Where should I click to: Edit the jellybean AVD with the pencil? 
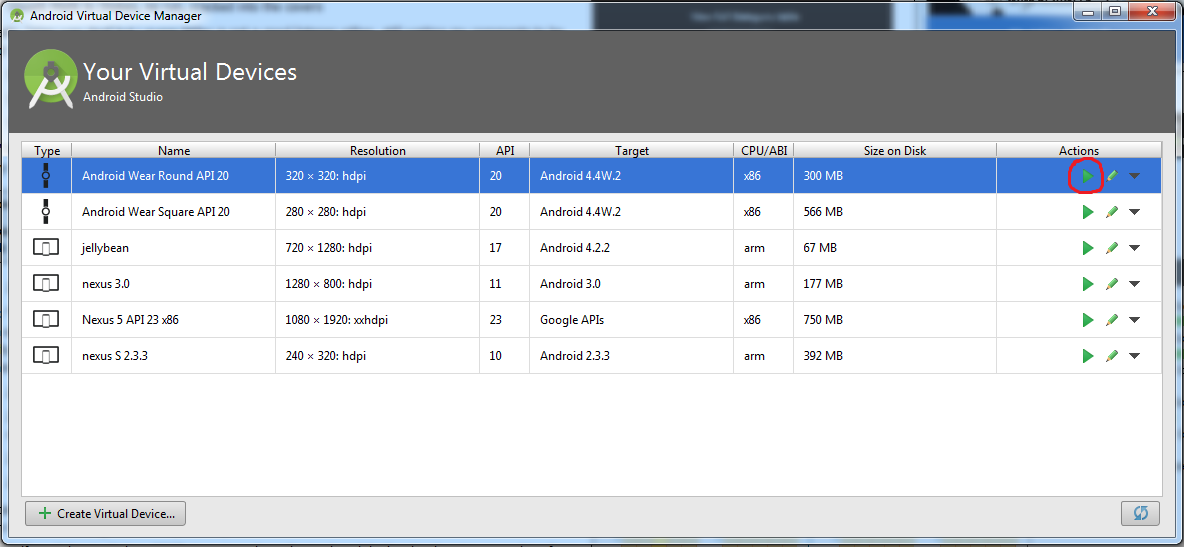point(1112,248)
